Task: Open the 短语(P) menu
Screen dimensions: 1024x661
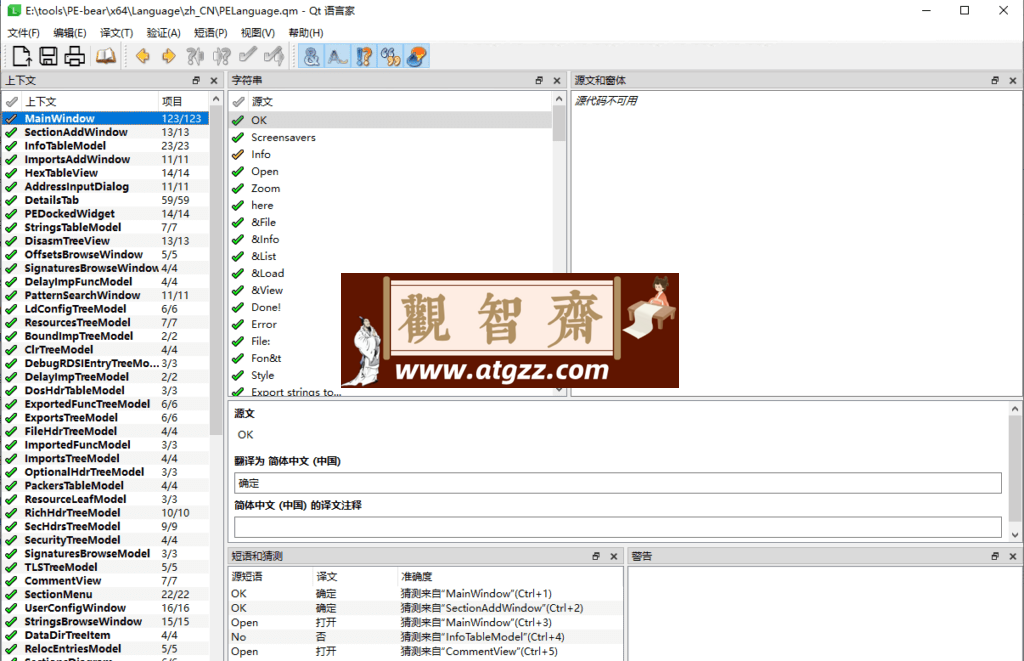Action: (x=210, y=33)
